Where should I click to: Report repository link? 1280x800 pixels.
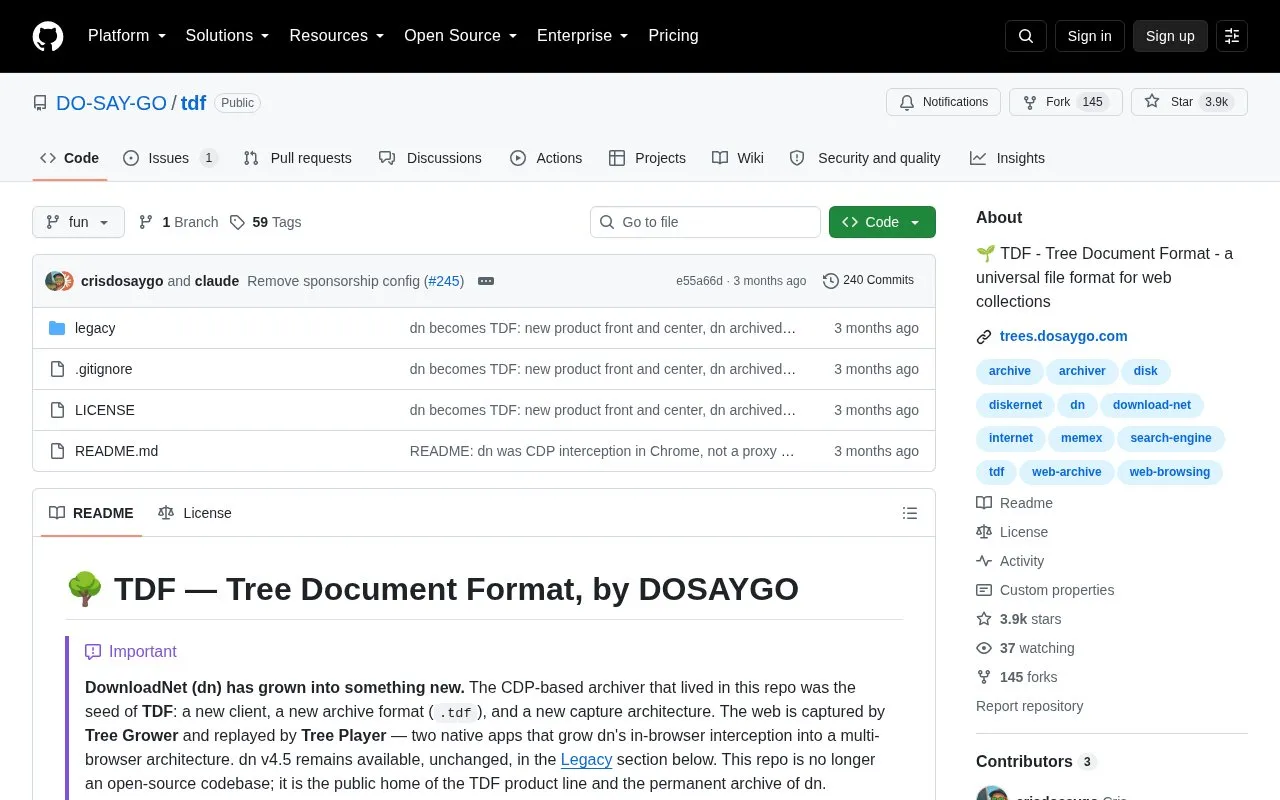tap(1029, 706)
